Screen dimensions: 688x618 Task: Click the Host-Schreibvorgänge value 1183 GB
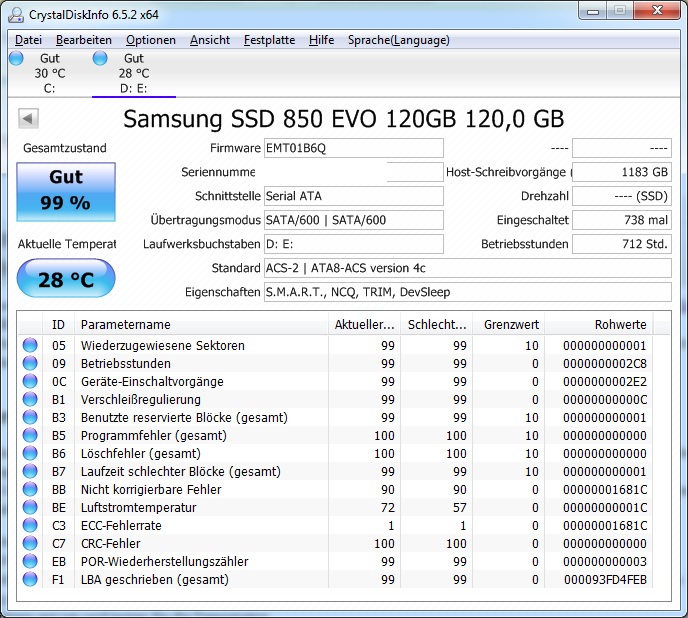[622, 172]
